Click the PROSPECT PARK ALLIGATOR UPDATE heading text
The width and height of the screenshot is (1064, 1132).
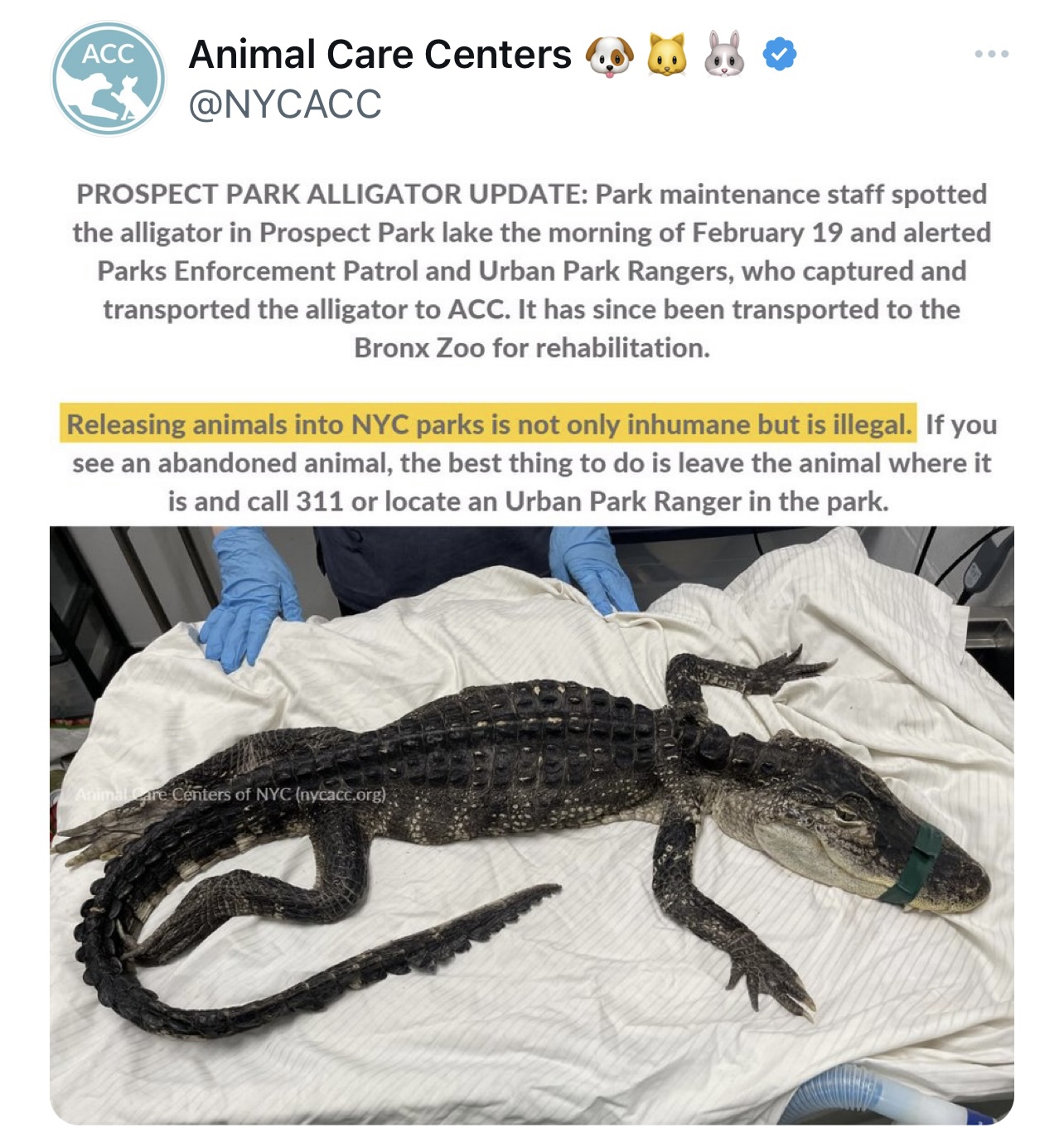332,194
